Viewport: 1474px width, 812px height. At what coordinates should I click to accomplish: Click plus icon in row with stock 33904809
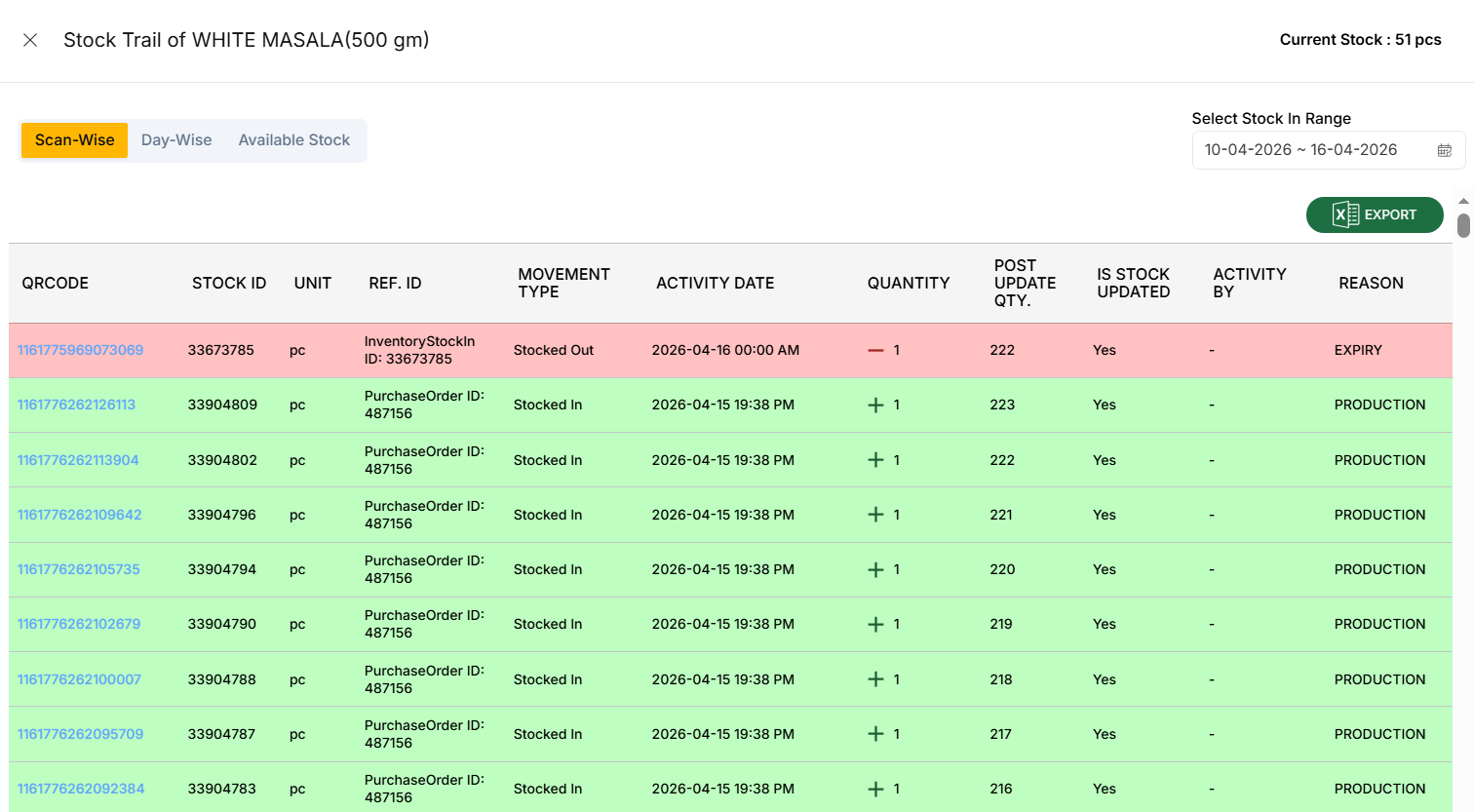point(875,405)
